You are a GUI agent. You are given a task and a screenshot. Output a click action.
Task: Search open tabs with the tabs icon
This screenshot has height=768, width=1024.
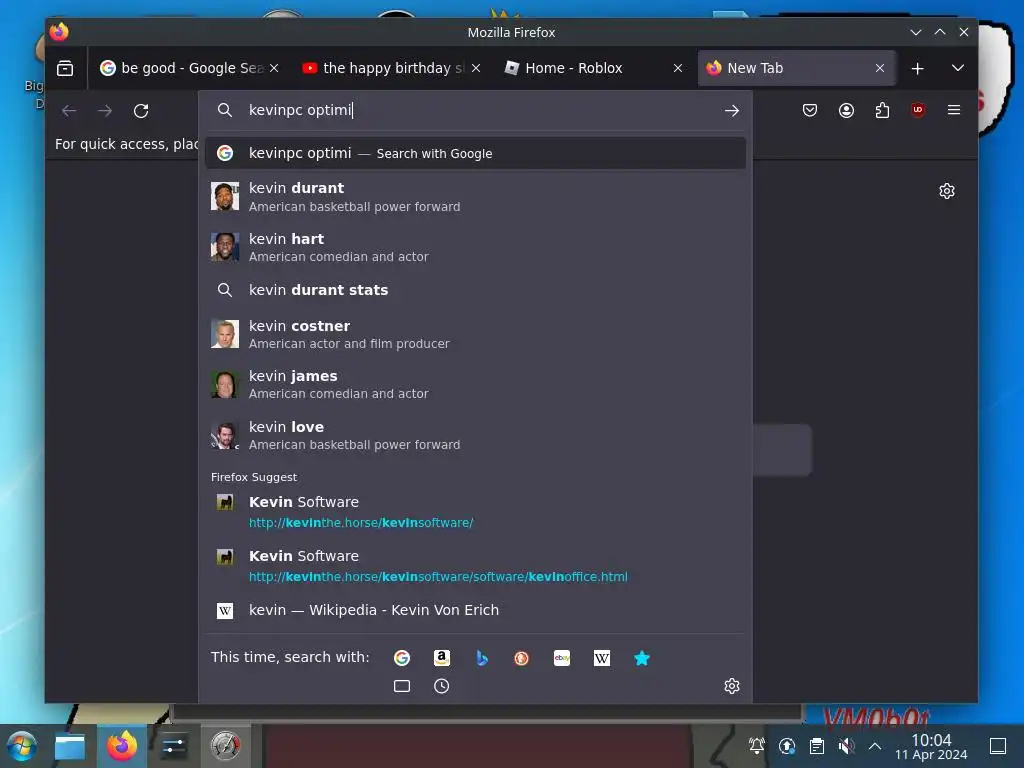click(402, 686)
